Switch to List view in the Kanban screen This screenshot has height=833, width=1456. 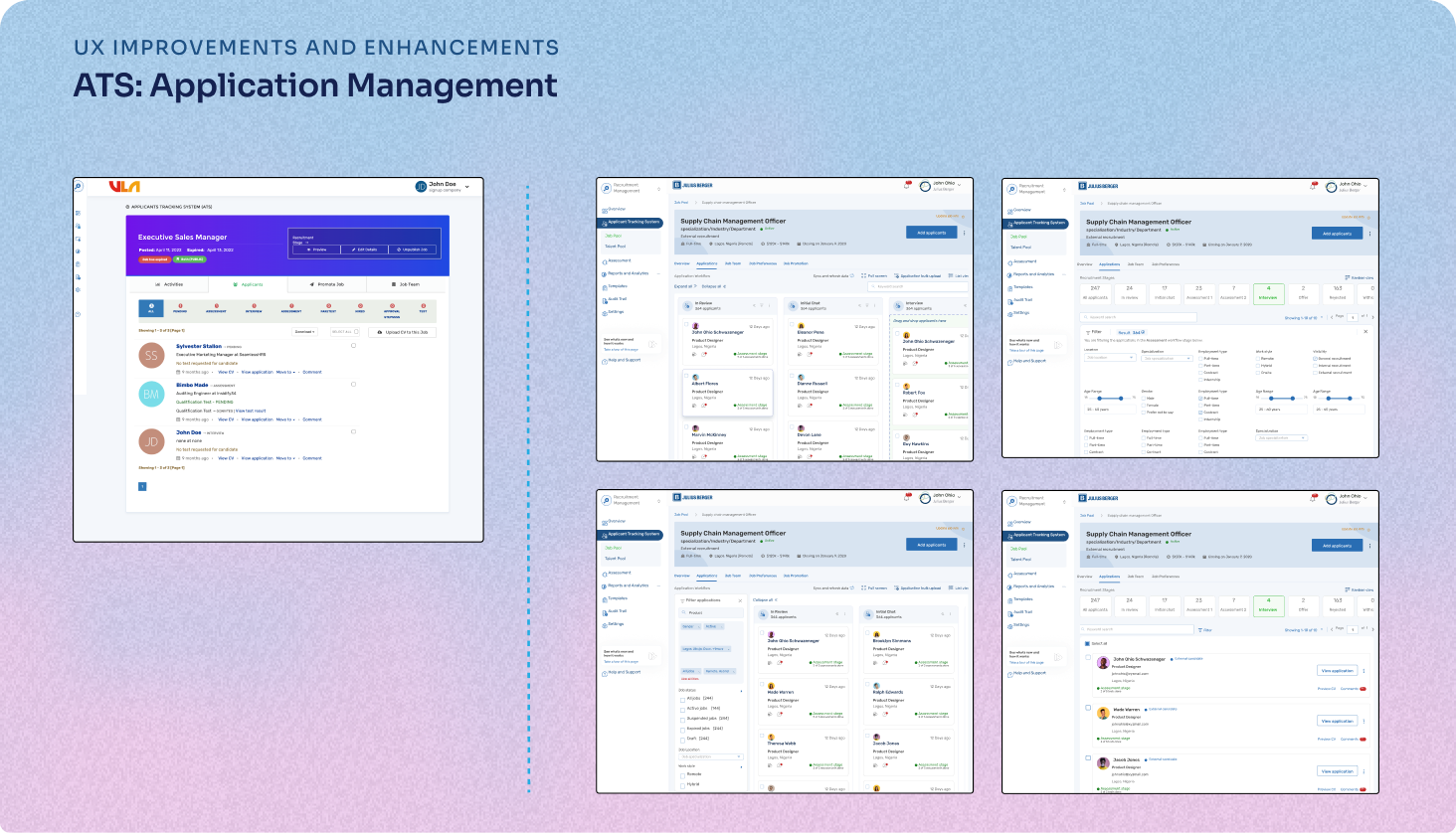pos(959,276)
